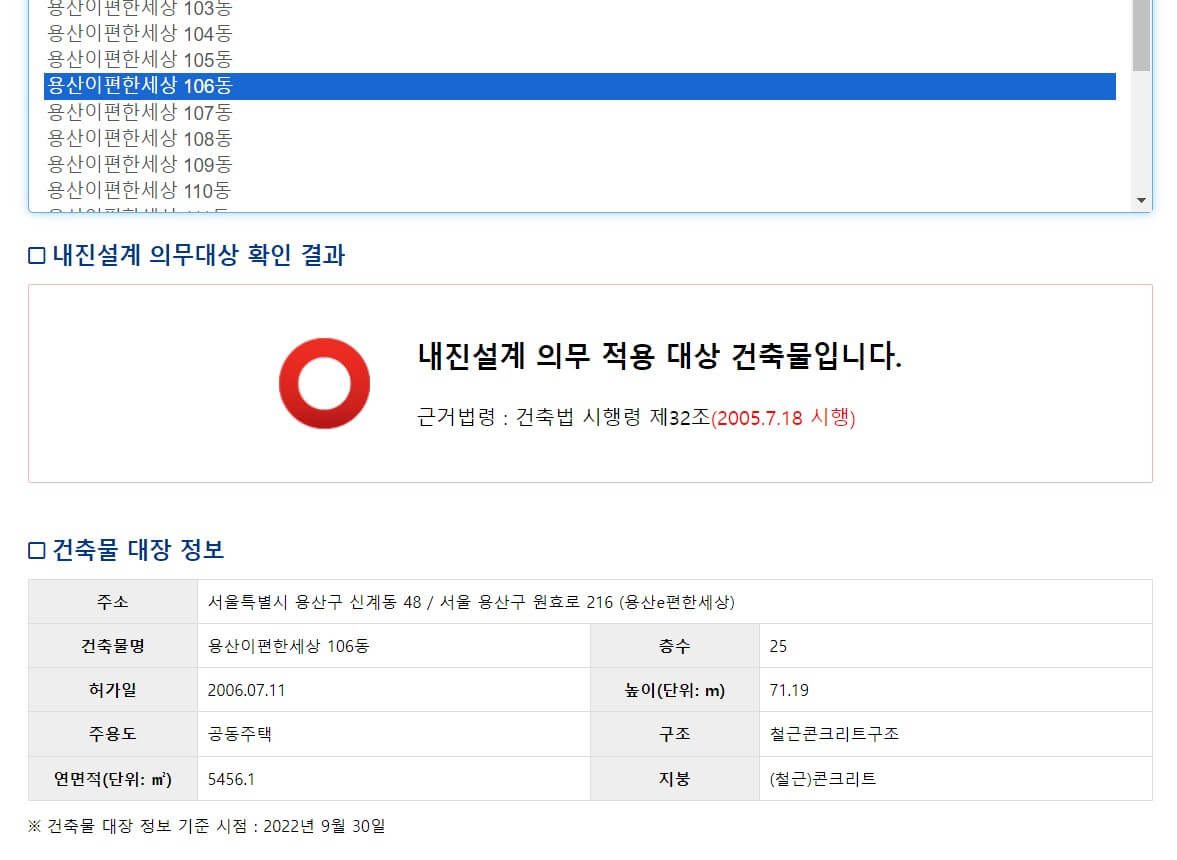The height and width of the screenshot is (860, 1177).
Task: Click the 층수 value showing 25
Action: 779,646
